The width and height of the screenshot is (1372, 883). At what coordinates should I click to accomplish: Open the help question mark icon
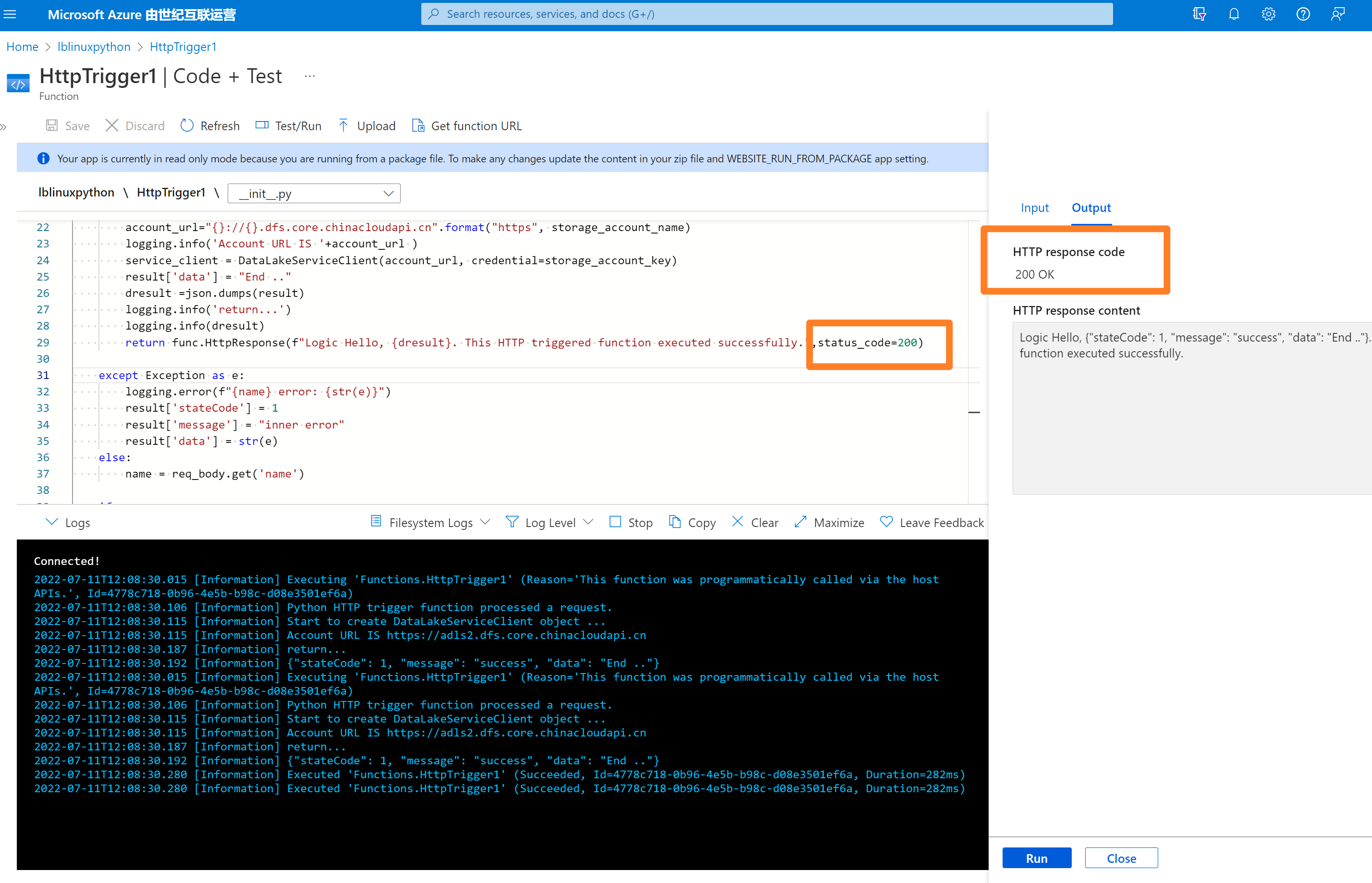1303,14
